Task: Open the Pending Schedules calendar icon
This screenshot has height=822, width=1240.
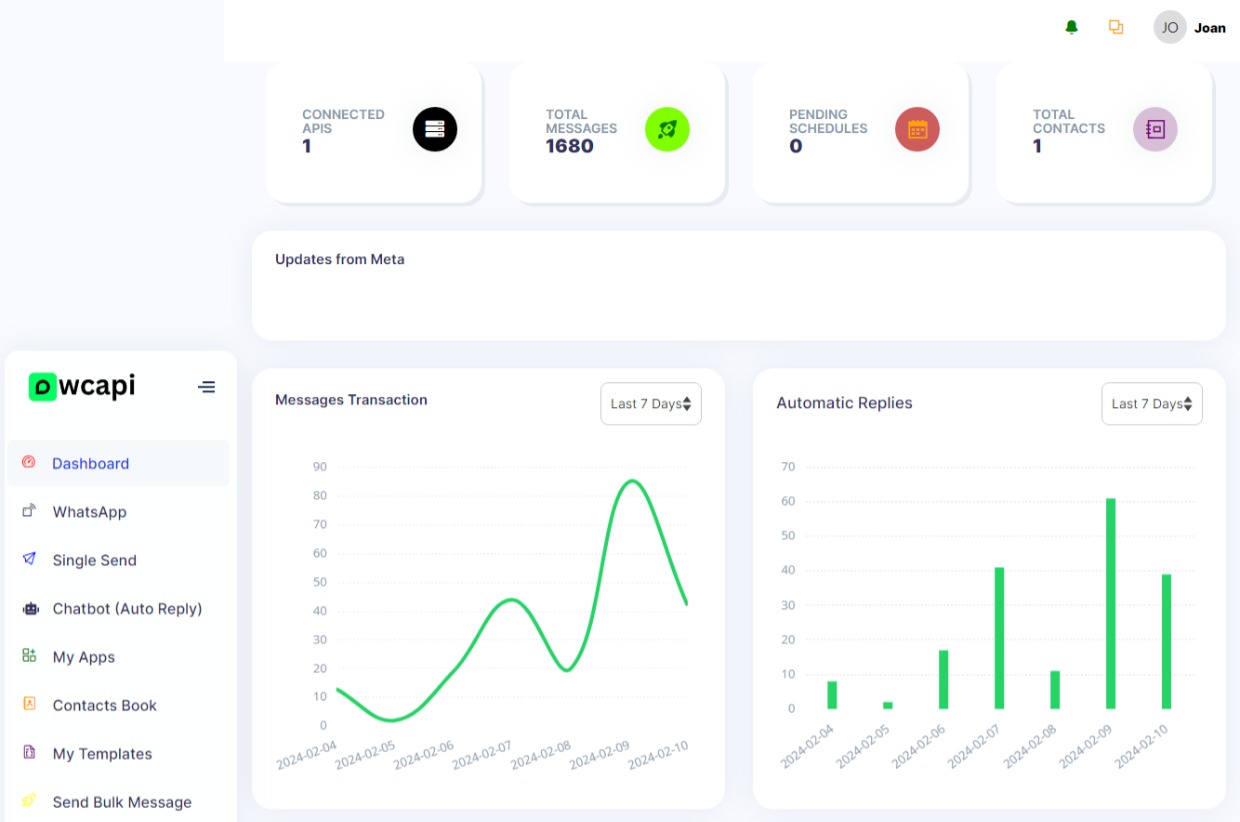Action: pyautogui.click(x=917, y=129)
